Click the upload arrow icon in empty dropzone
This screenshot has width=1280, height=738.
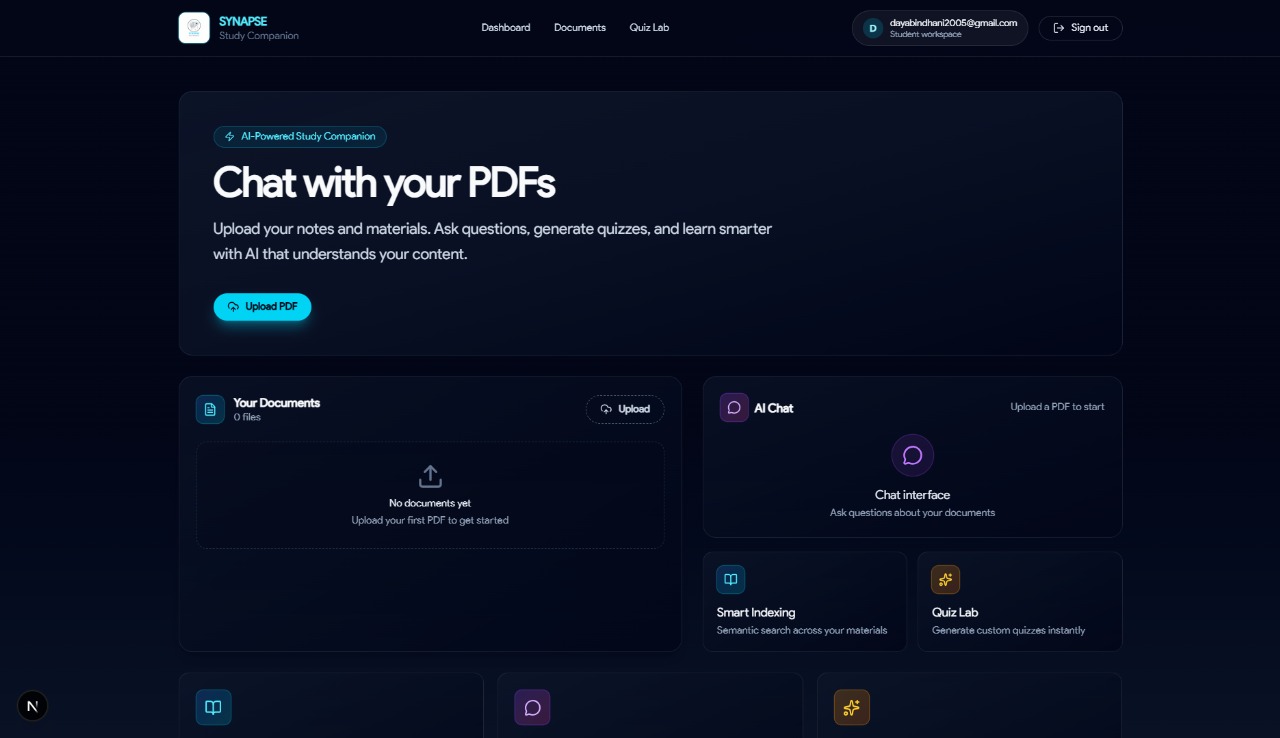[430, 476]
